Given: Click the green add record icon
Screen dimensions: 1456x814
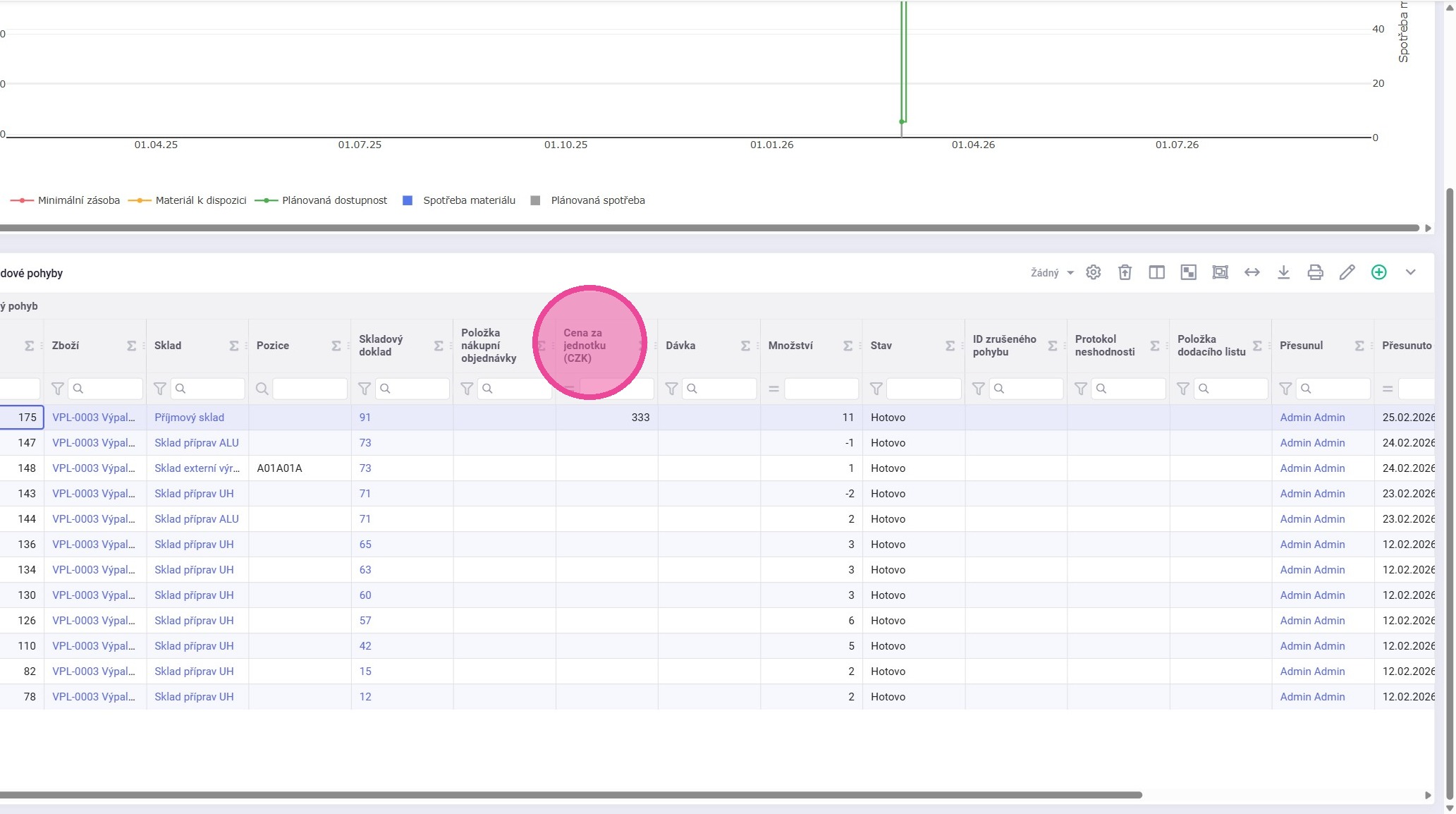Looking at the screenshot, I should (x=1378, y=272).
